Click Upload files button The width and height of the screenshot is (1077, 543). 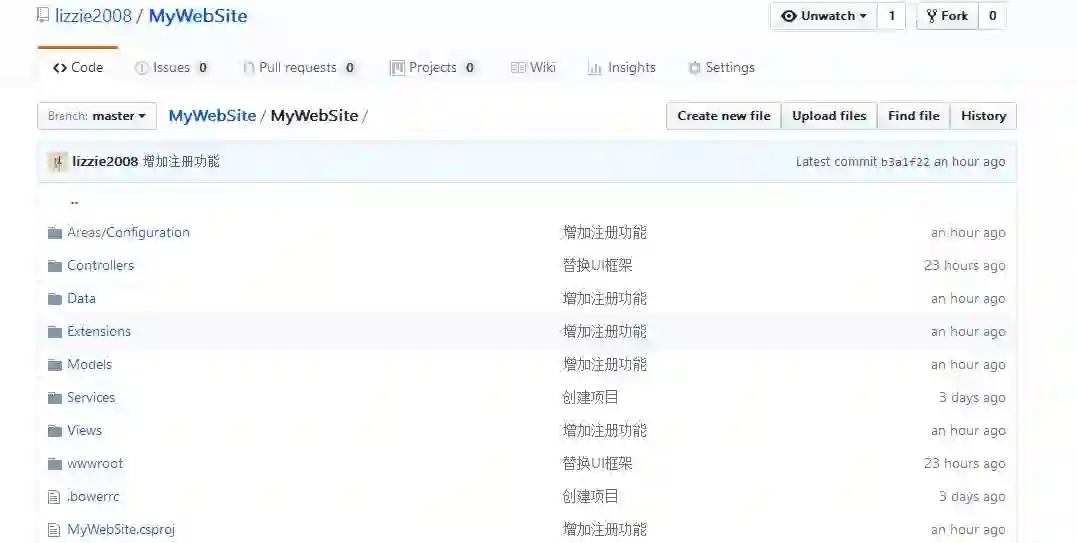(x=829, y=116)
